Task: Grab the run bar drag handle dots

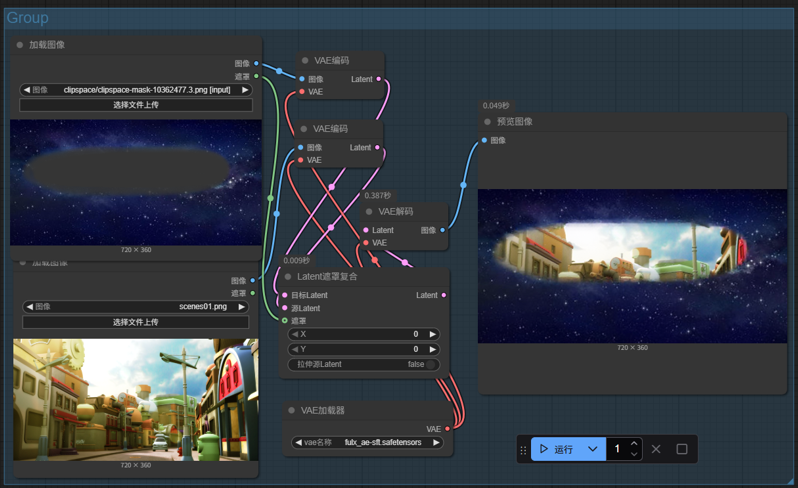Action: coord(523,450)
